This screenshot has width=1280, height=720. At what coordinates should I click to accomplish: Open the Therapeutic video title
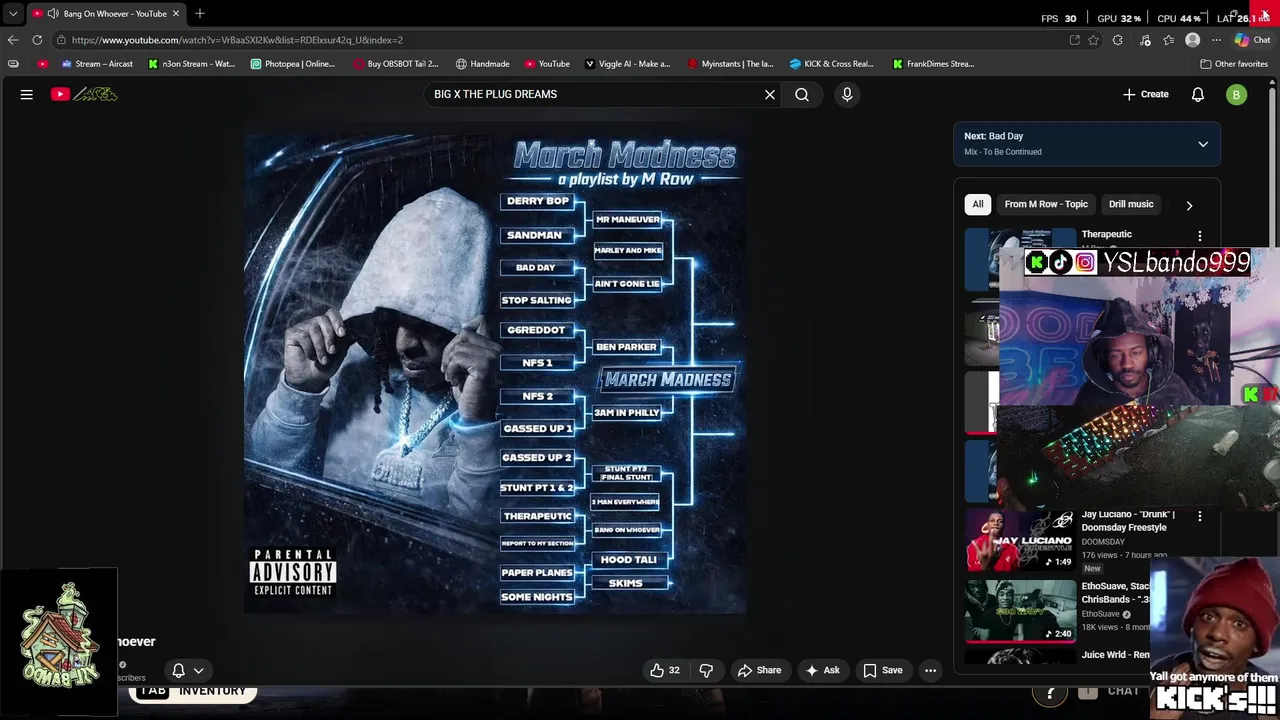coord(1106,234)
